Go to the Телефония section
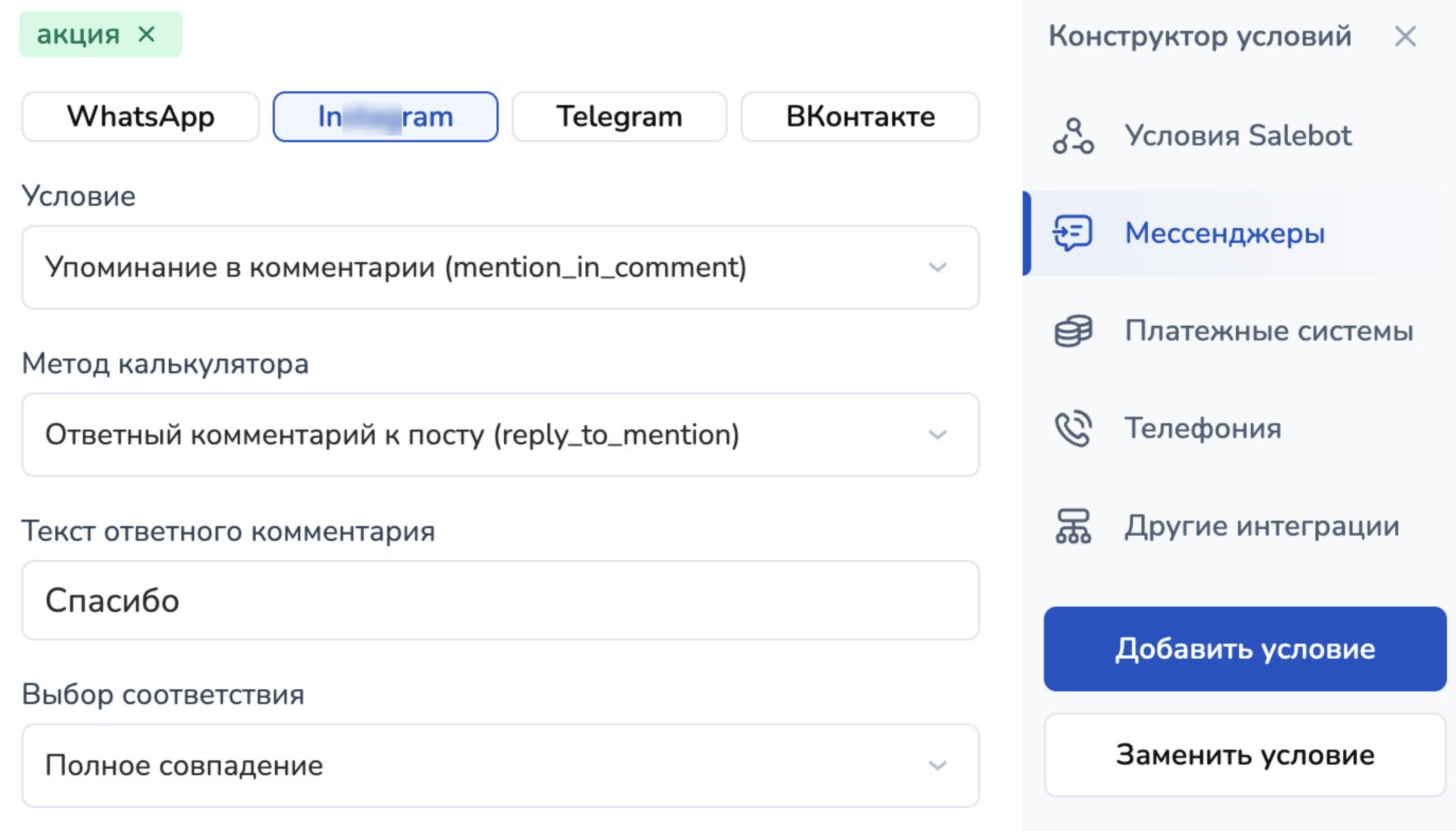1456x831 pixels. (1202, 428)
